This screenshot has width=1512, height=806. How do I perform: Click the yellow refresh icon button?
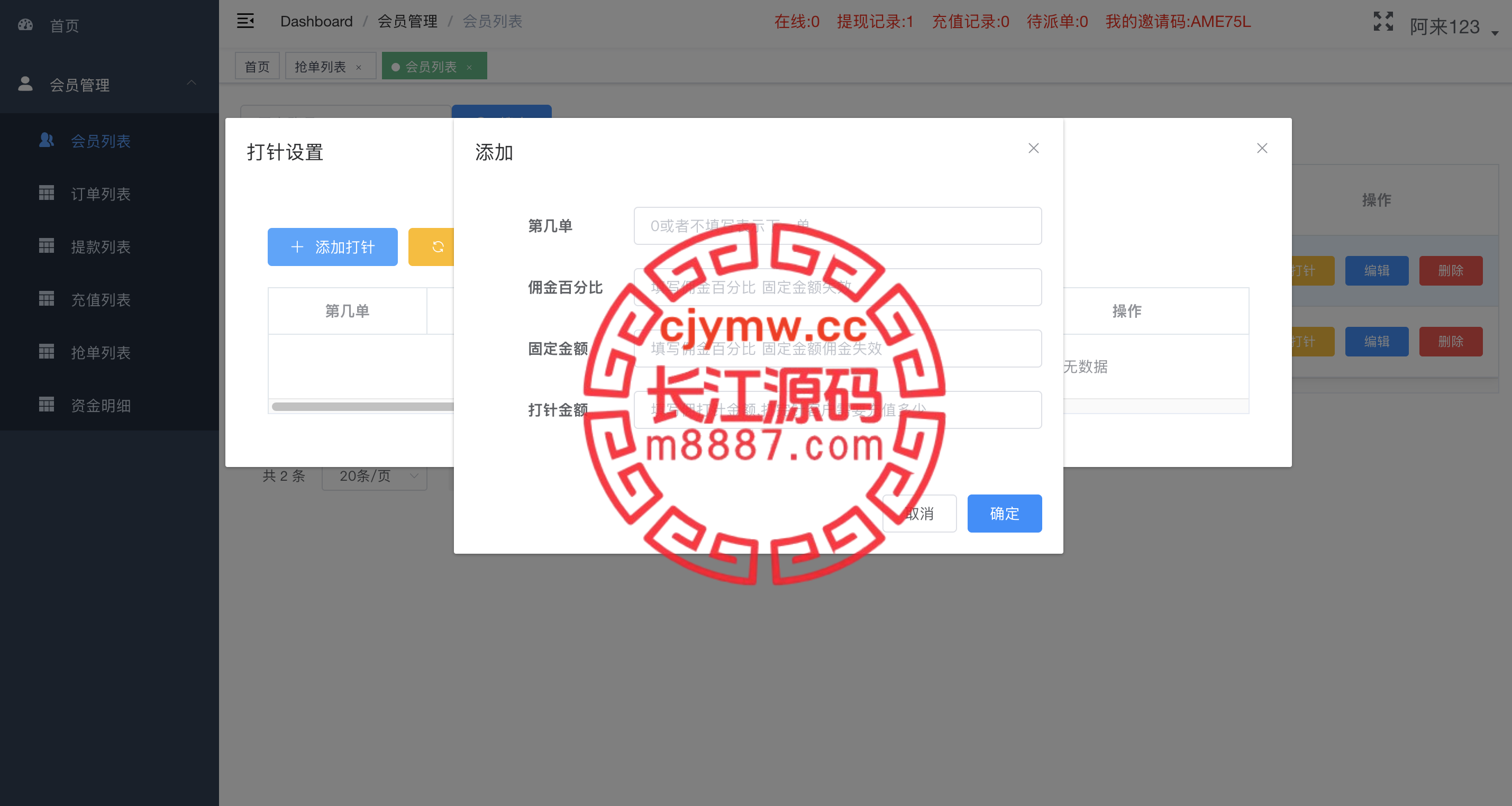click(x=432, y=247)
